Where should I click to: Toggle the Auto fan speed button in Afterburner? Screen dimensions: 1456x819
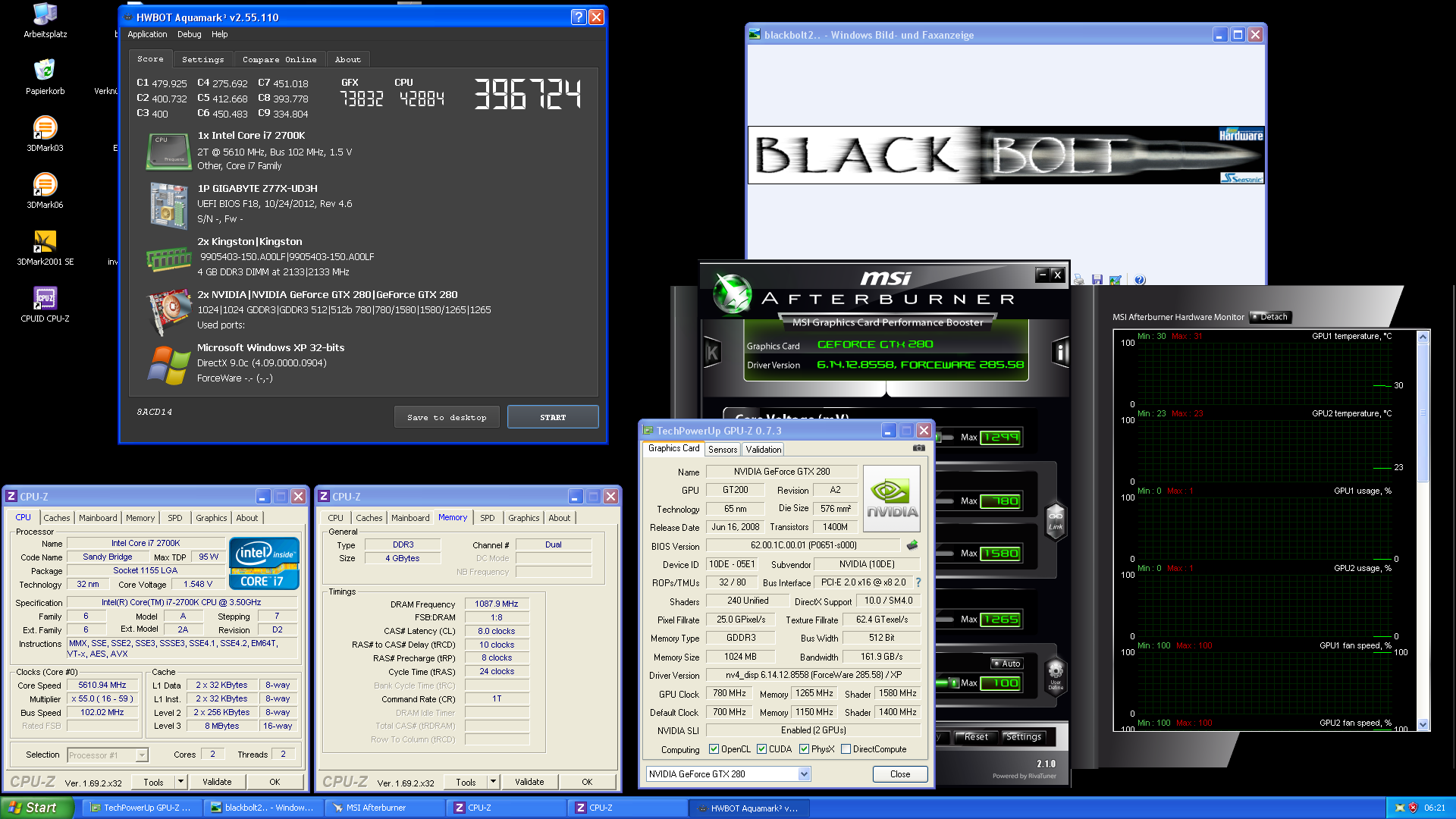(1007, 664)
